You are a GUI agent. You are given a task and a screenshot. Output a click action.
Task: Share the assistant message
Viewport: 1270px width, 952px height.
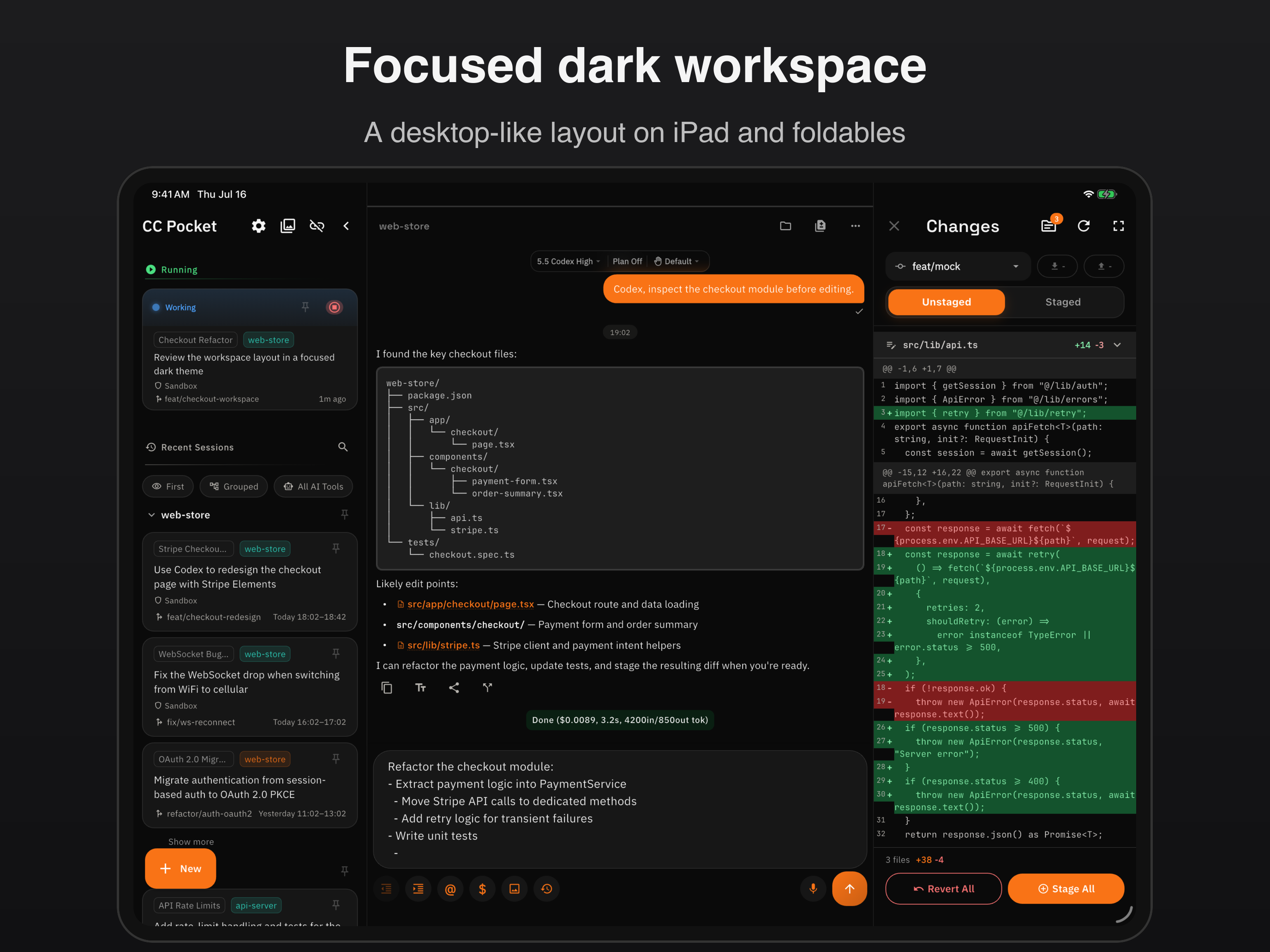tap(454, 687)
